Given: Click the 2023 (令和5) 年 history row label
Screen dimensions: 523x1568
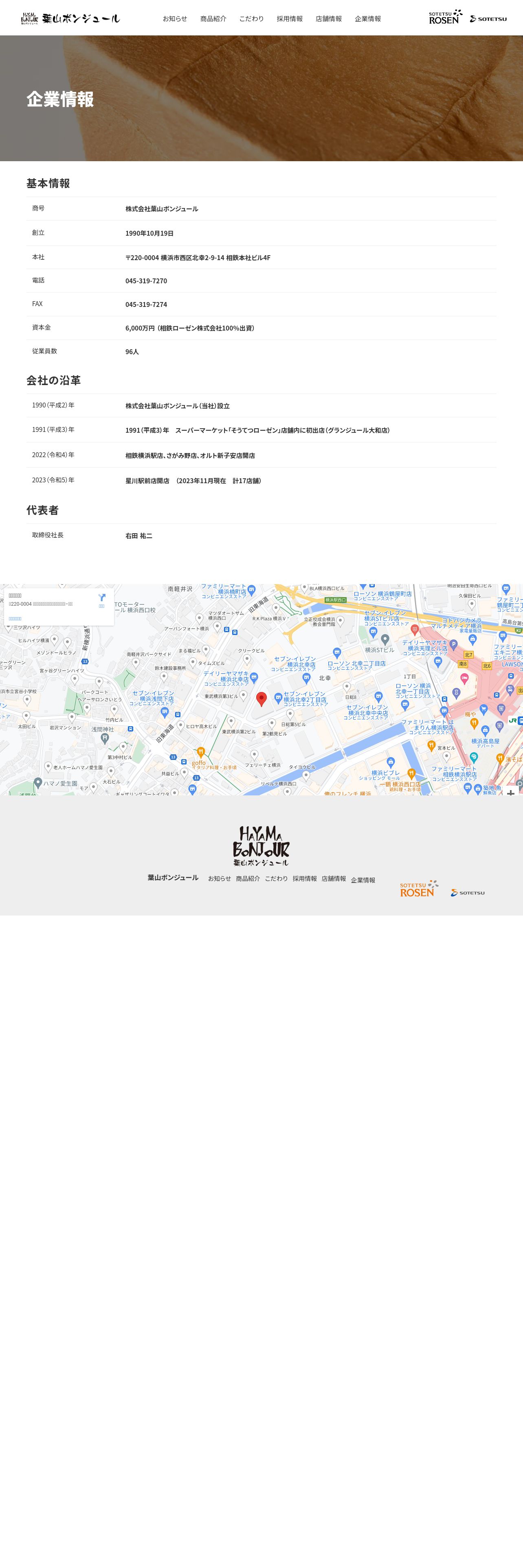Looking at the screenshot, I should 54,480.
